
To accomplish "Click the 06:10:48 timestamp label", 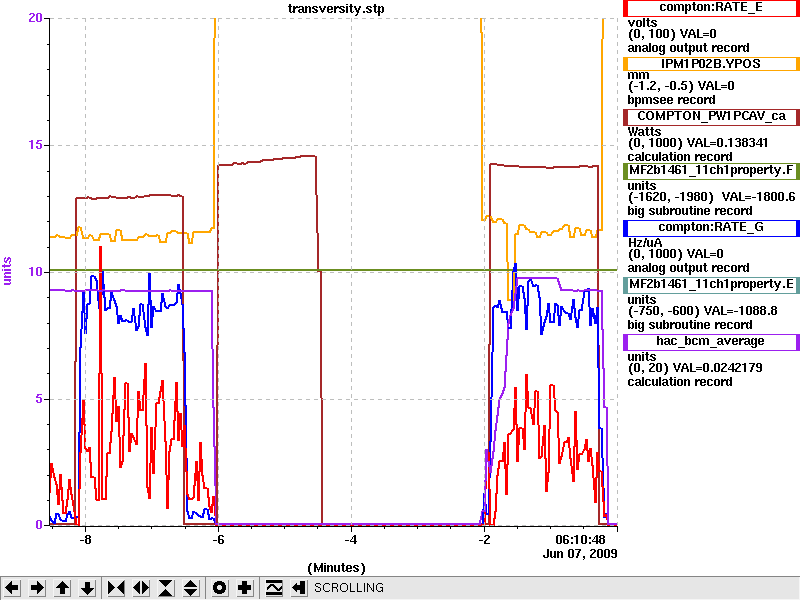I will [580, 540].
